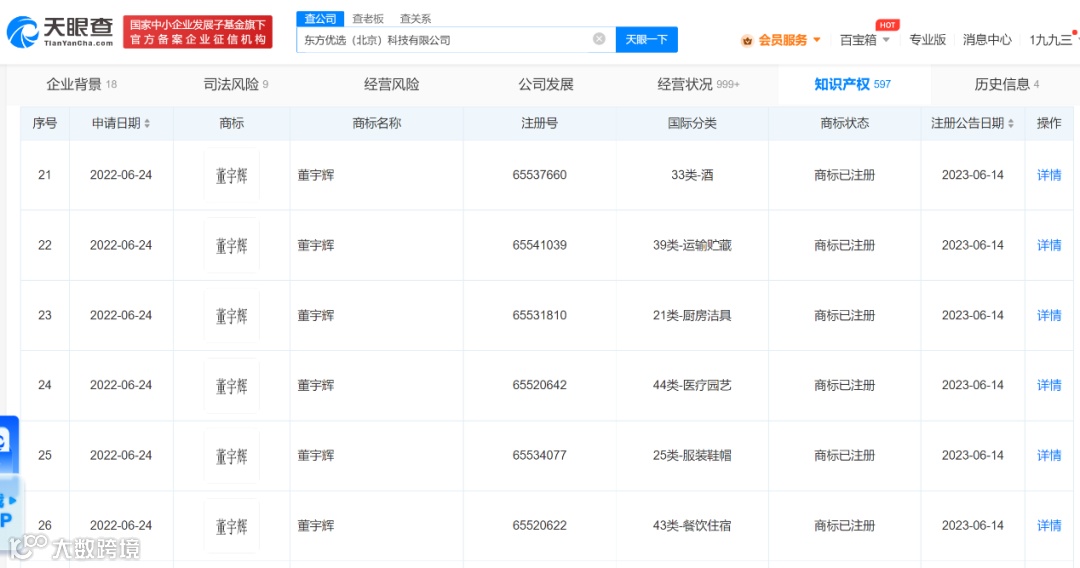This screenshot has height=568, width=1080.
Task: Open 消息中心
Action: [987, 40]
